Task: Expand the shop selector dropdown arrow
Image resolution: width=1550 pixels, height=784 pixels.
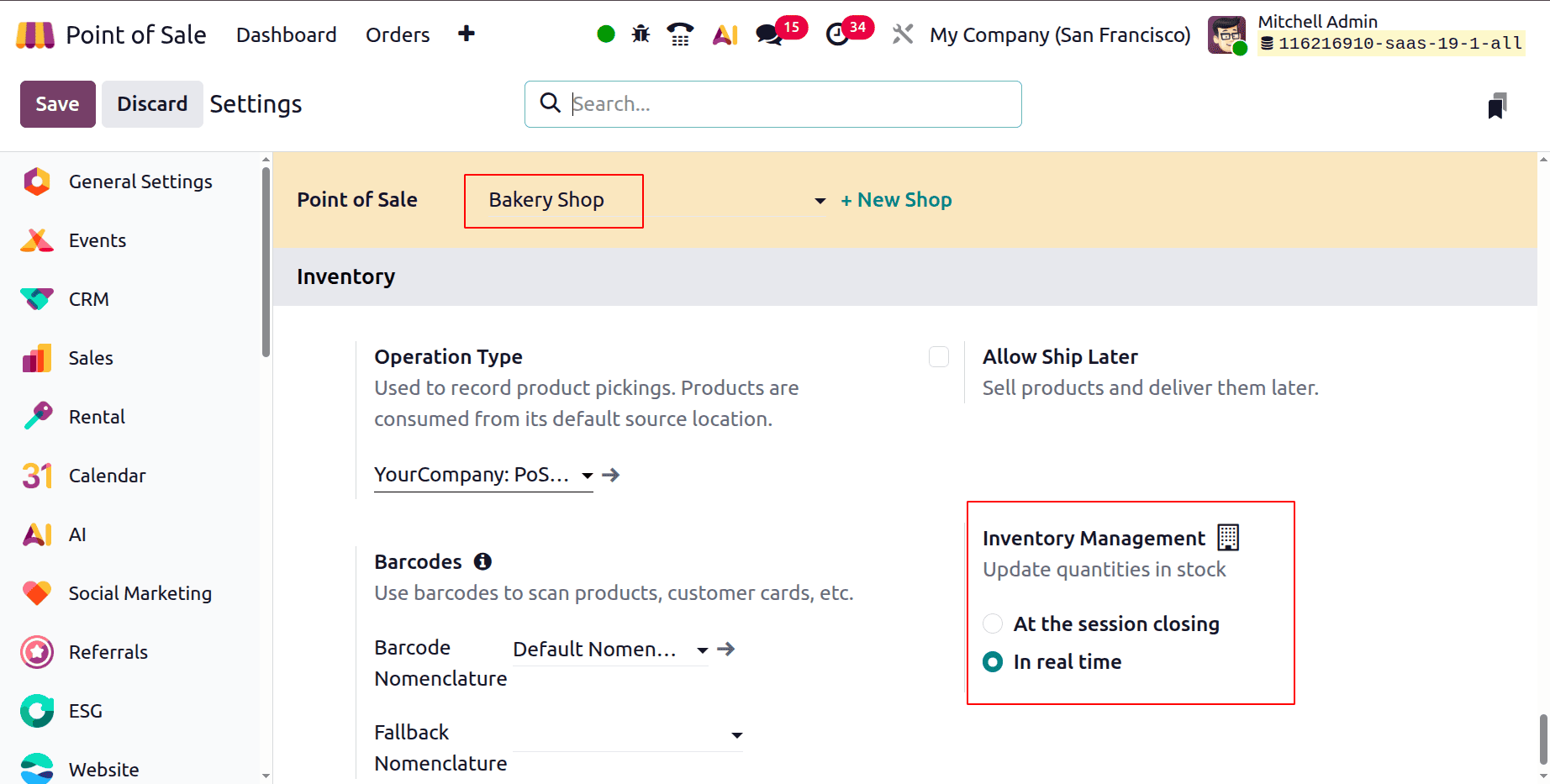Action: tap(820, 201)
